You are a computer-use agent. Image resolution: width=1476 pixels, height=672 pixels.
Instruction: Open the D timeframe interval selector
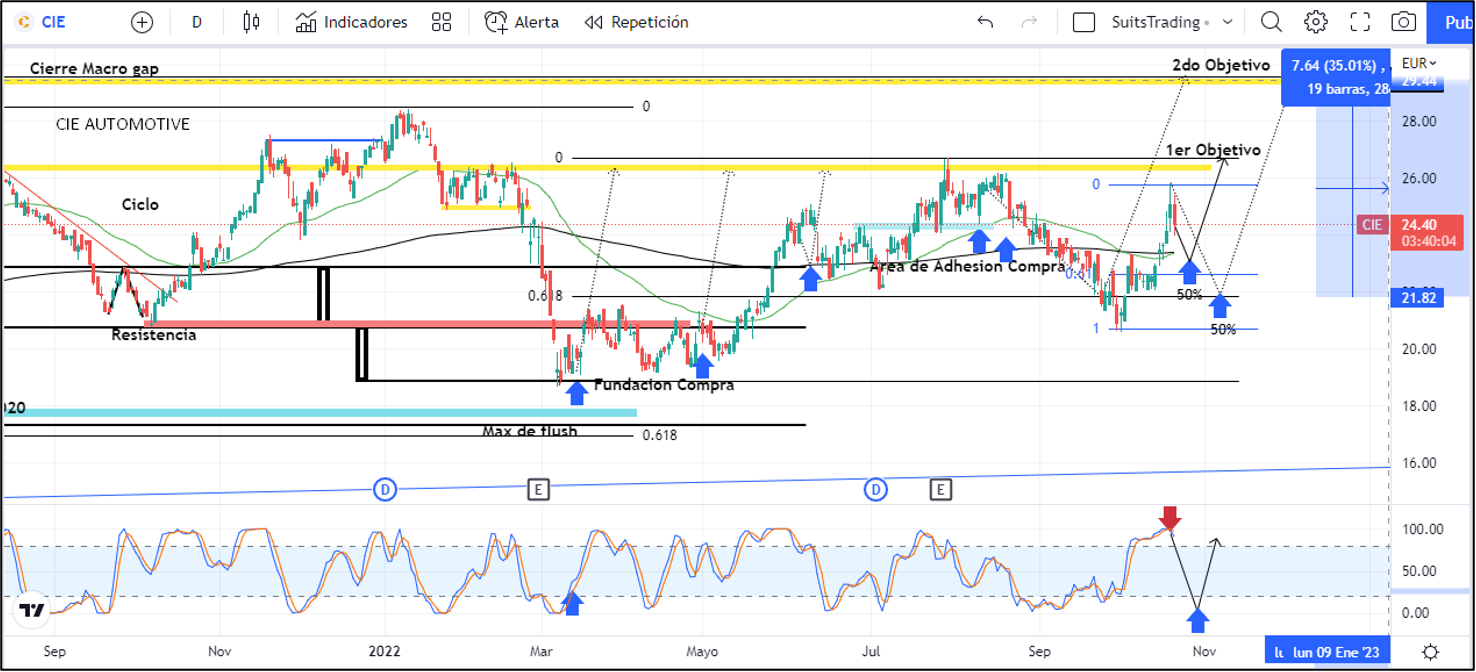pyautogui.click(x=197, y=22)
